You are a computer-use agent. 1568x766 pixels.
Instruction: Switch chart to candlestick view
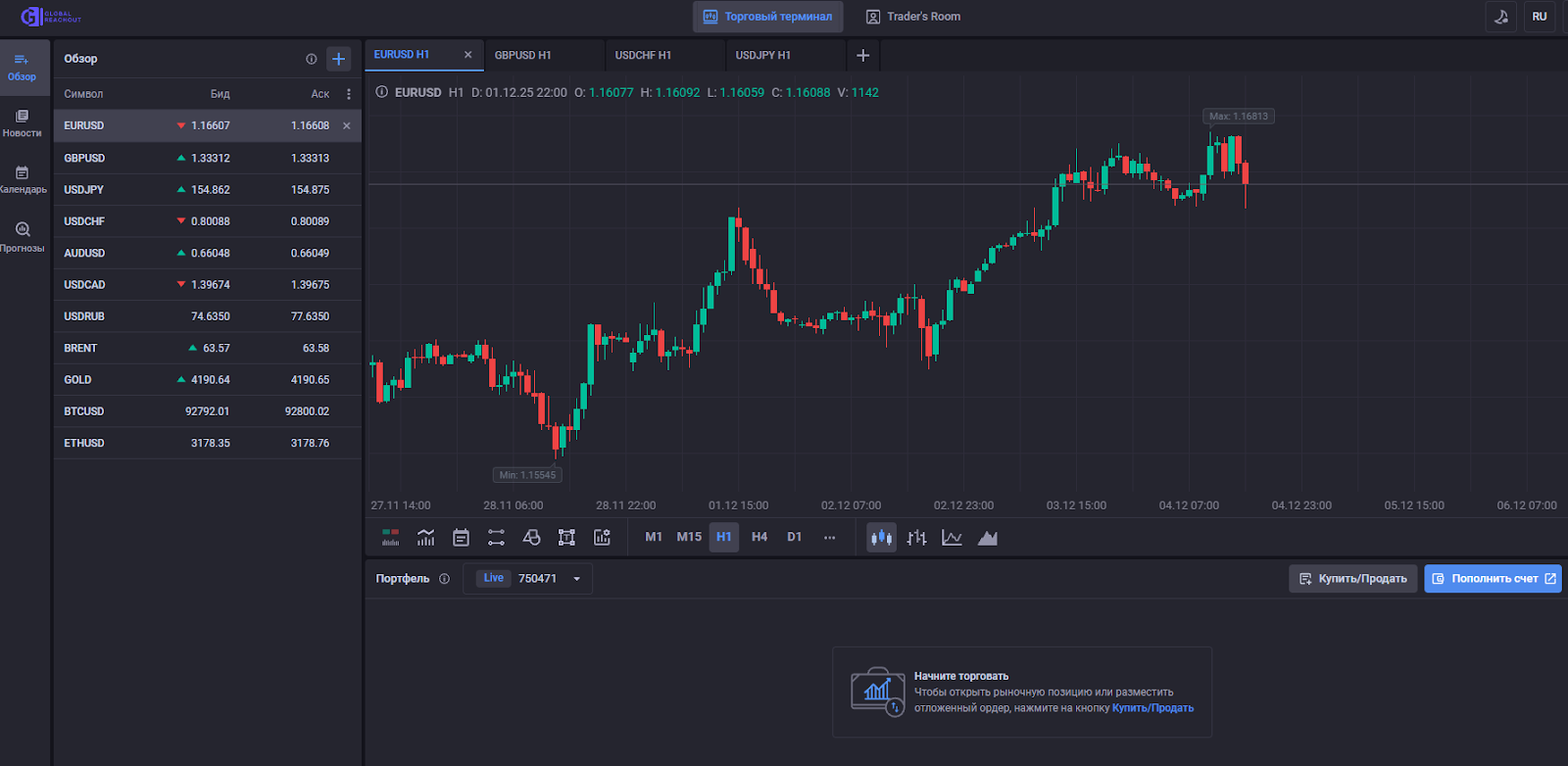881,538
